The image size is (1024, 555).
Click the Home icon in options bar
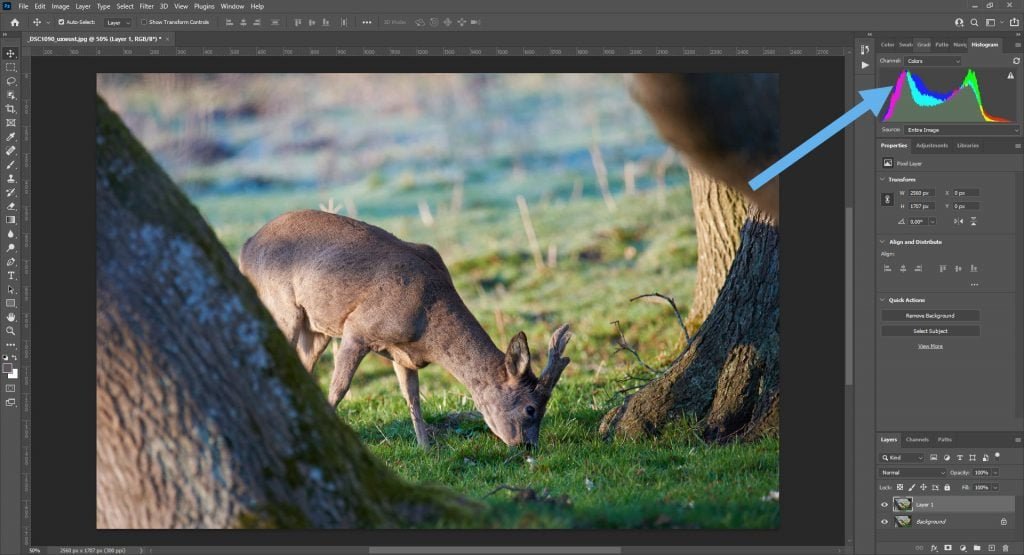(14, 22)
